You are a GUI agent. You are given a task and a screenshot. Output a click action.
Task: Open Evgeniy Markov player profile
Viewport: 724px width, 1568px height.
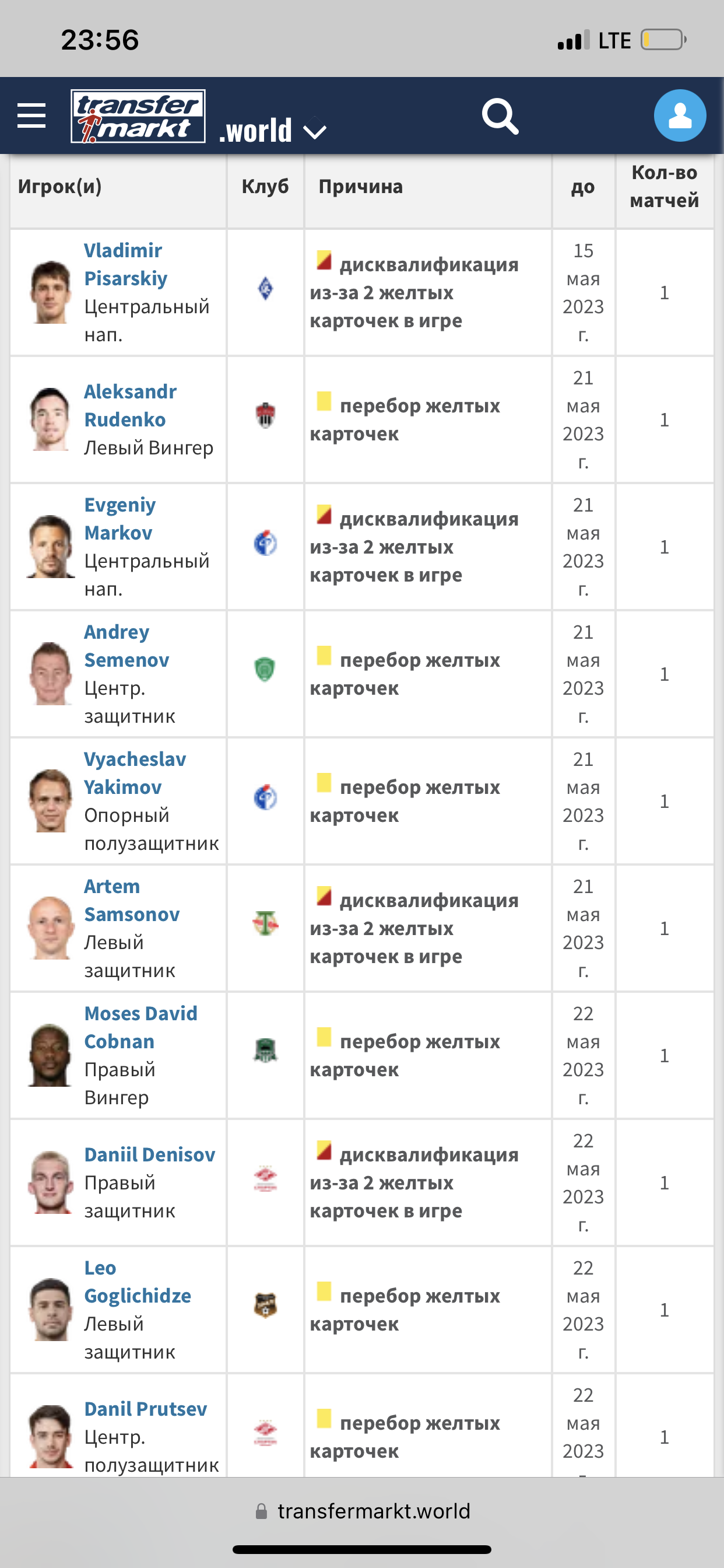(121, 519)
